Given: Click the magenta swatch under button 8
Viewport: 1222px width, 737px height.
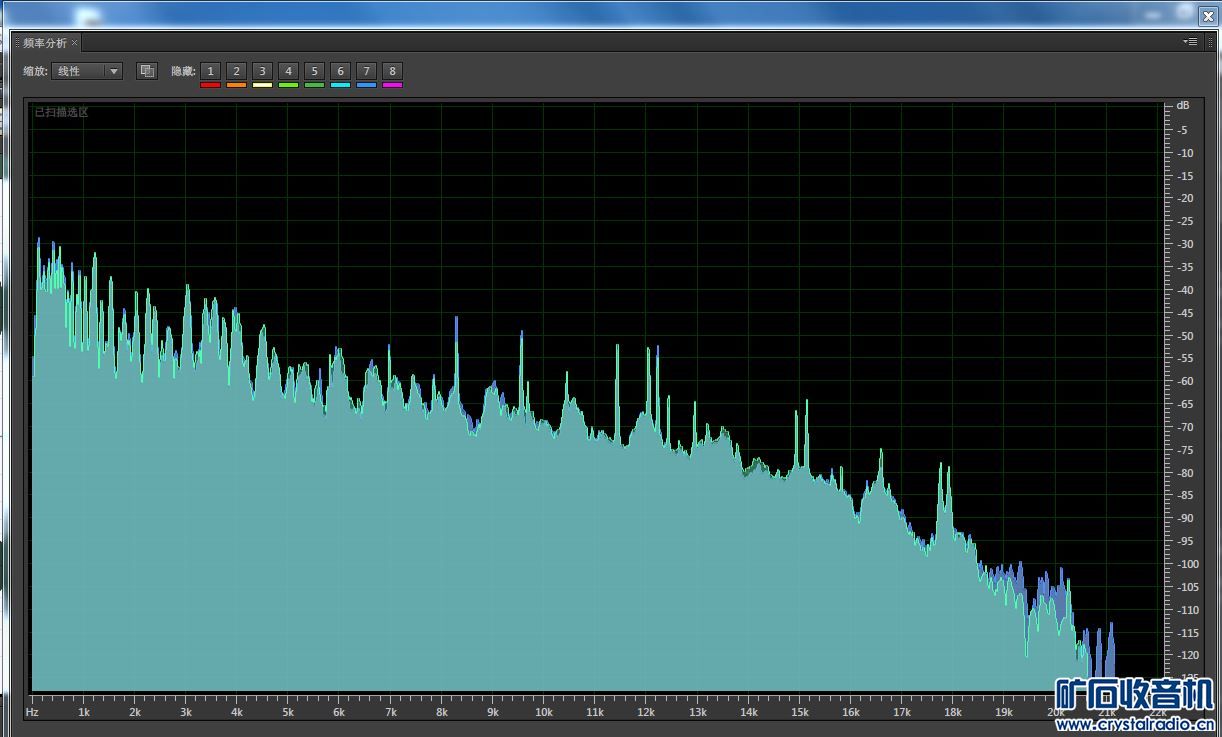Looking at the screenshot, I should coord(392,85).
